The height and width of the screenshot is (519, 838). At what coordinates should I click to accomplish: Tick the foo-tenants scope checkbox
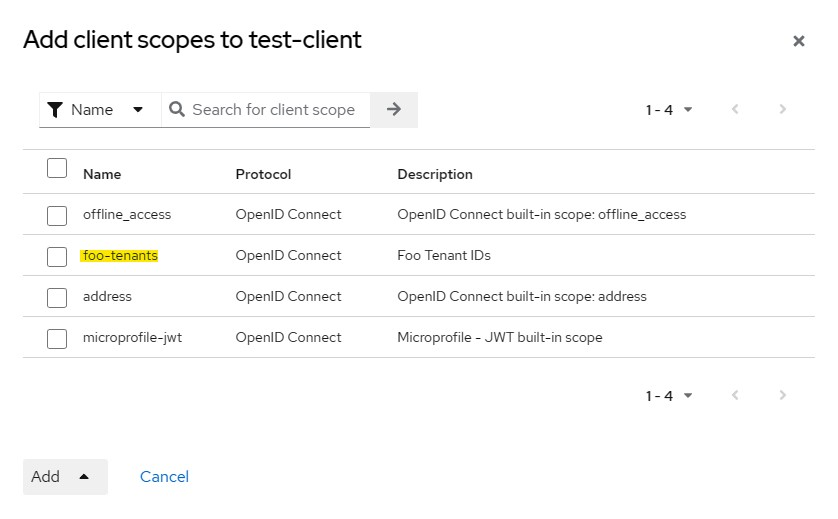click(57, 256)
